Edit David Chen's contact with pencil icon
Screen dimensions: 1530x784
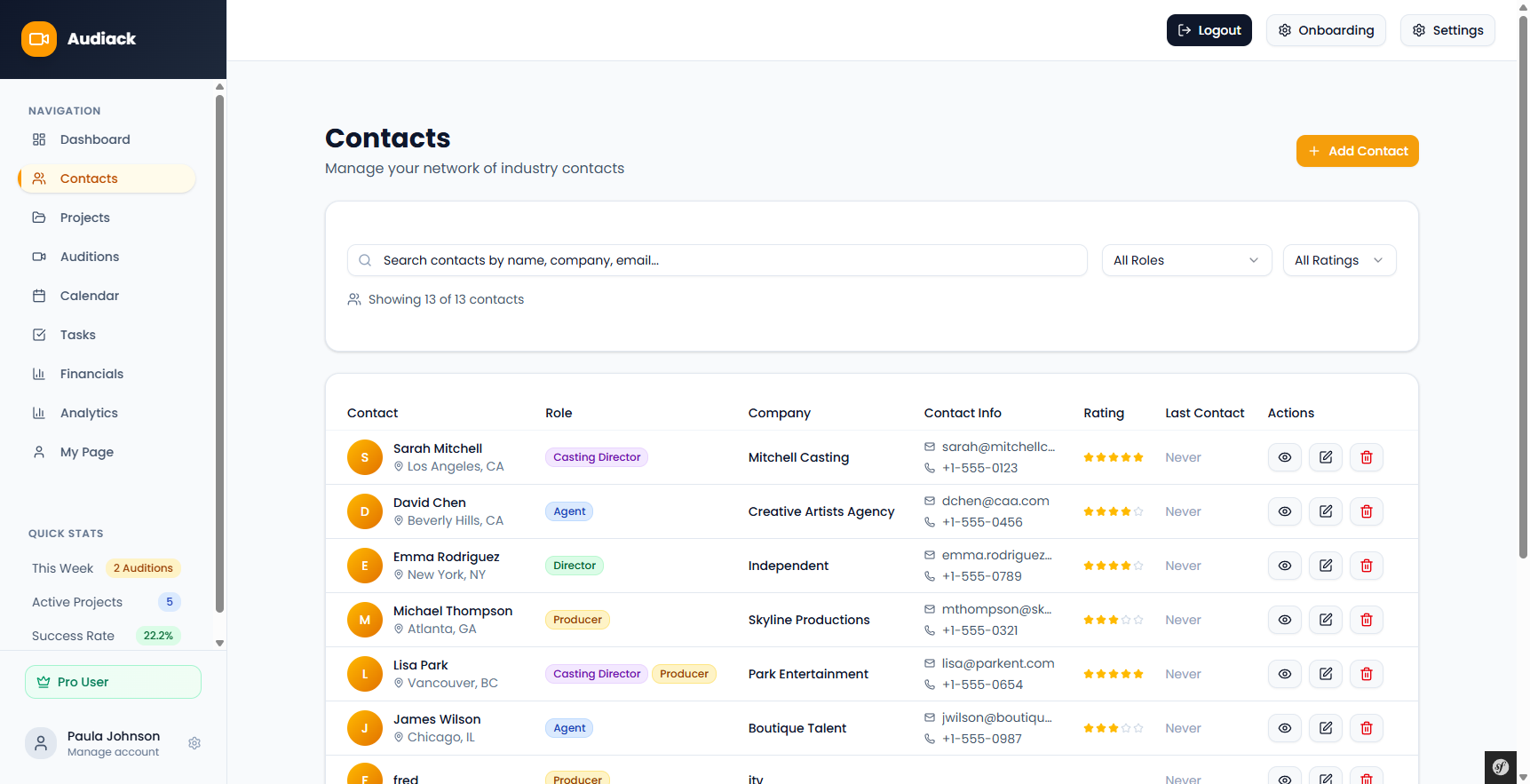point(1325,511)
